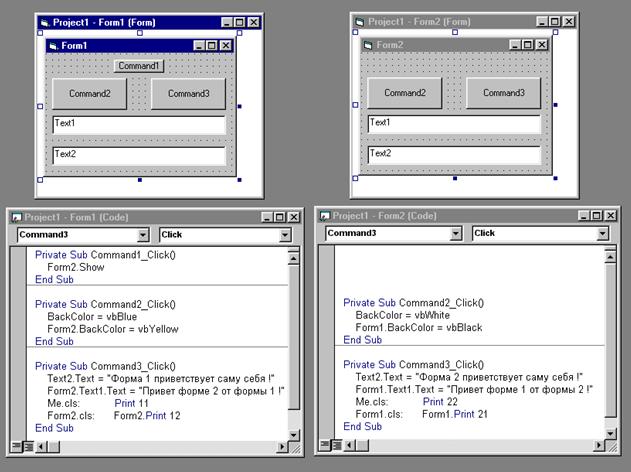
Task: Select Text1 textbox in Form1 designer
Action: point(139,125)
